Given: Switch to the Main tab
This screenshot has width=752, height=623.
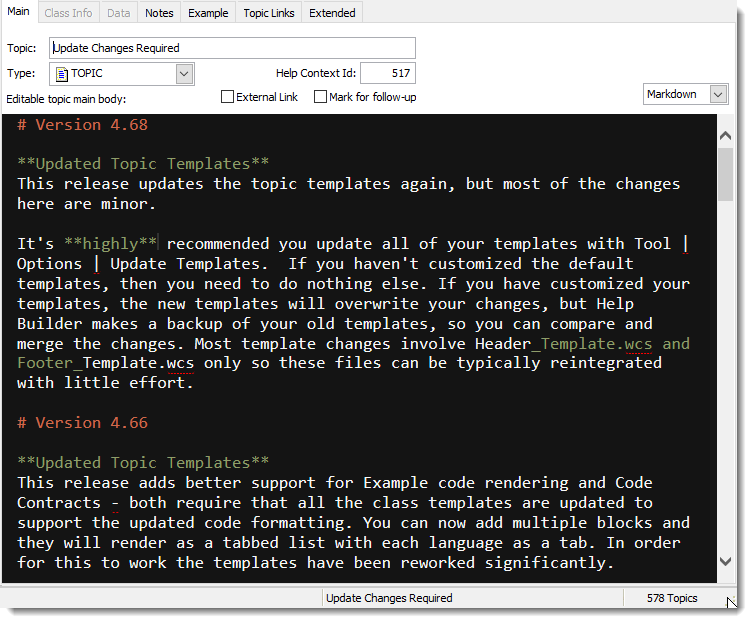Looking at the screenshot, I should [18, 12].
